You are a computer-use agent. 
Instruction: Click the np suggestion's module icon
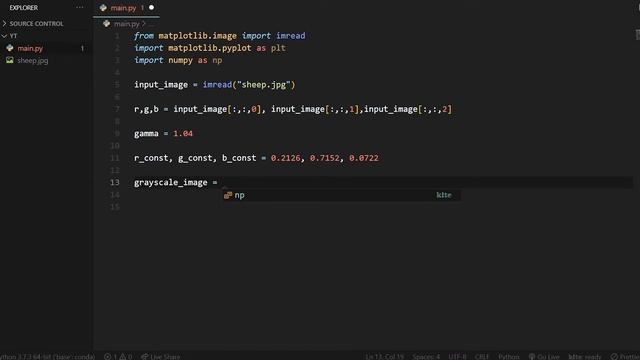(x=228, y=195)
